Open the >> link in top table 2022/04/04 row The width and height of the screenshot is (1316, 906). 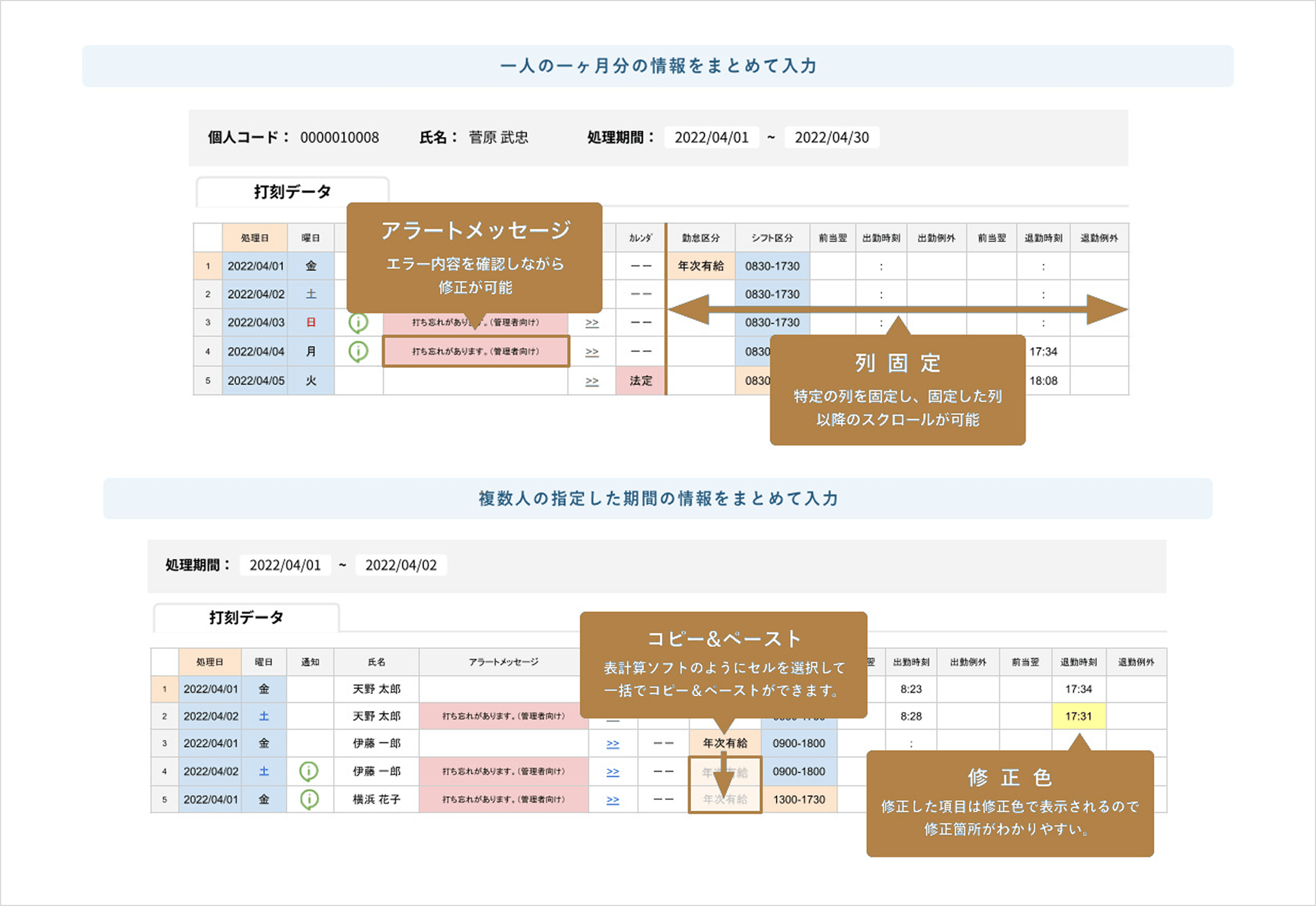click(592, 352)
